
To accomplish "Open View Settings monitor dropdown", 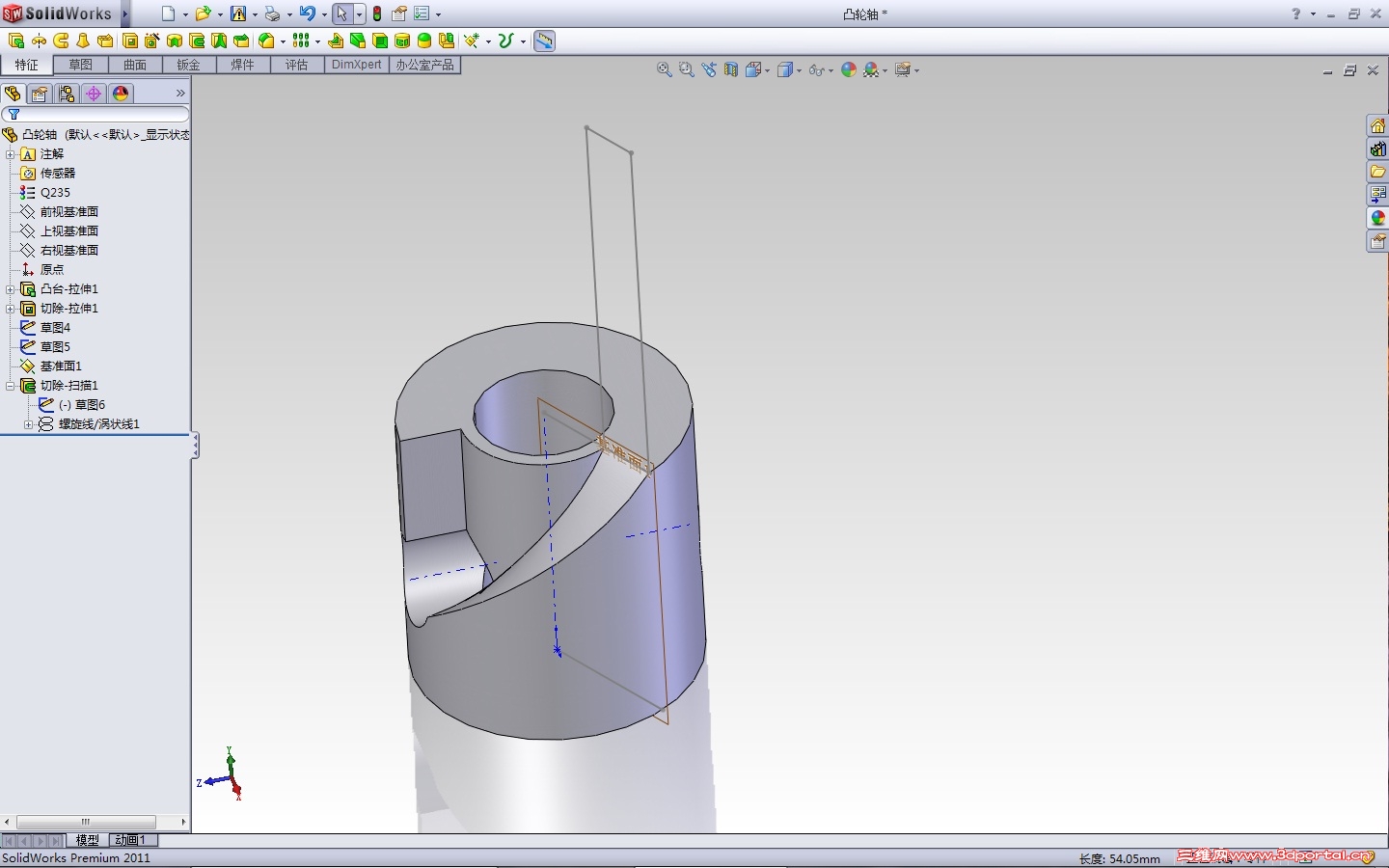I will point(916,70).
